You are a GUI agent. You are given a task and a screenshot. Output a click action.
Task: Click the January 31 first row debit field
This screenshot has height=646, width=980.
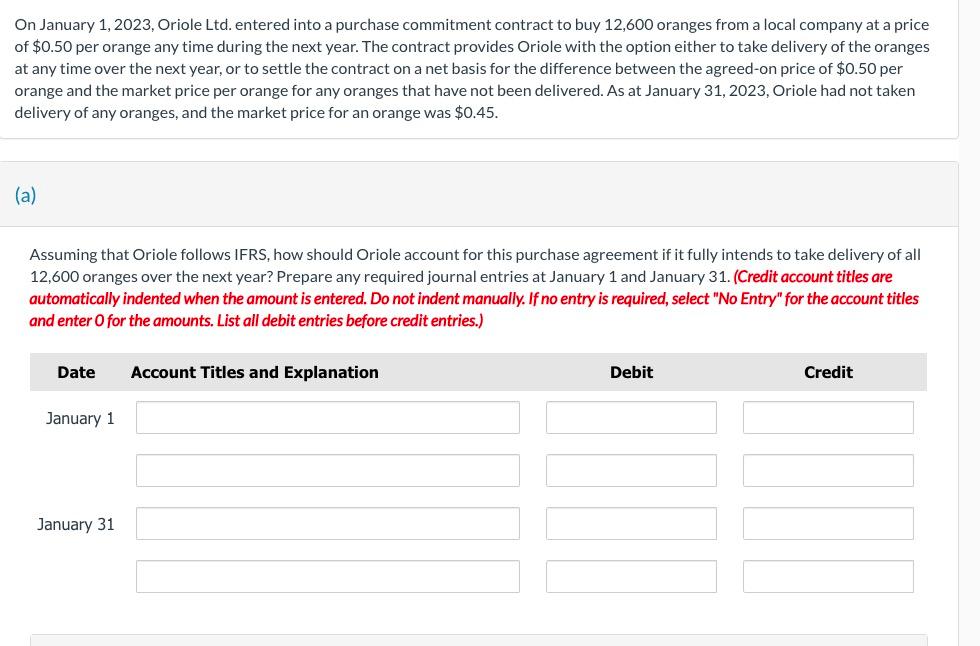click(x=631, y=523)
